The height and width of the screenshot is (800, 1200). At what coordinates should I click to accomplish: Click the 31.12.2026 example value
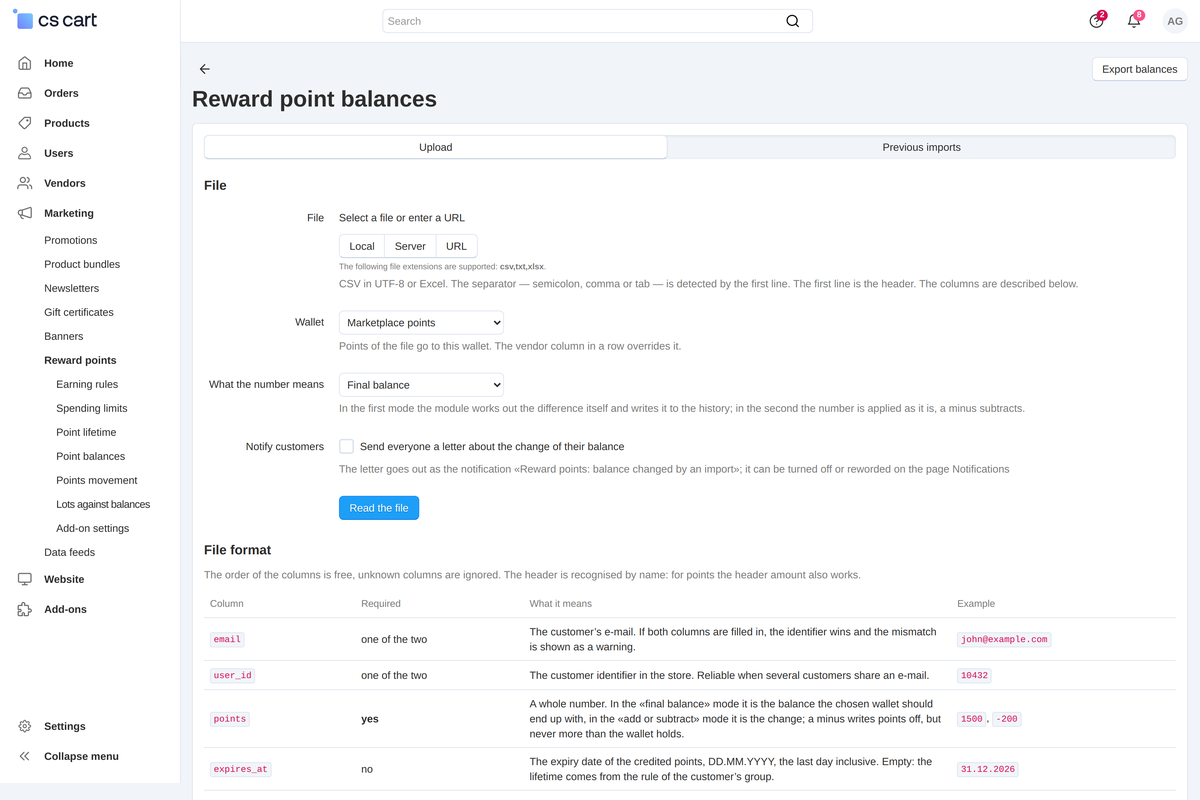988,769
